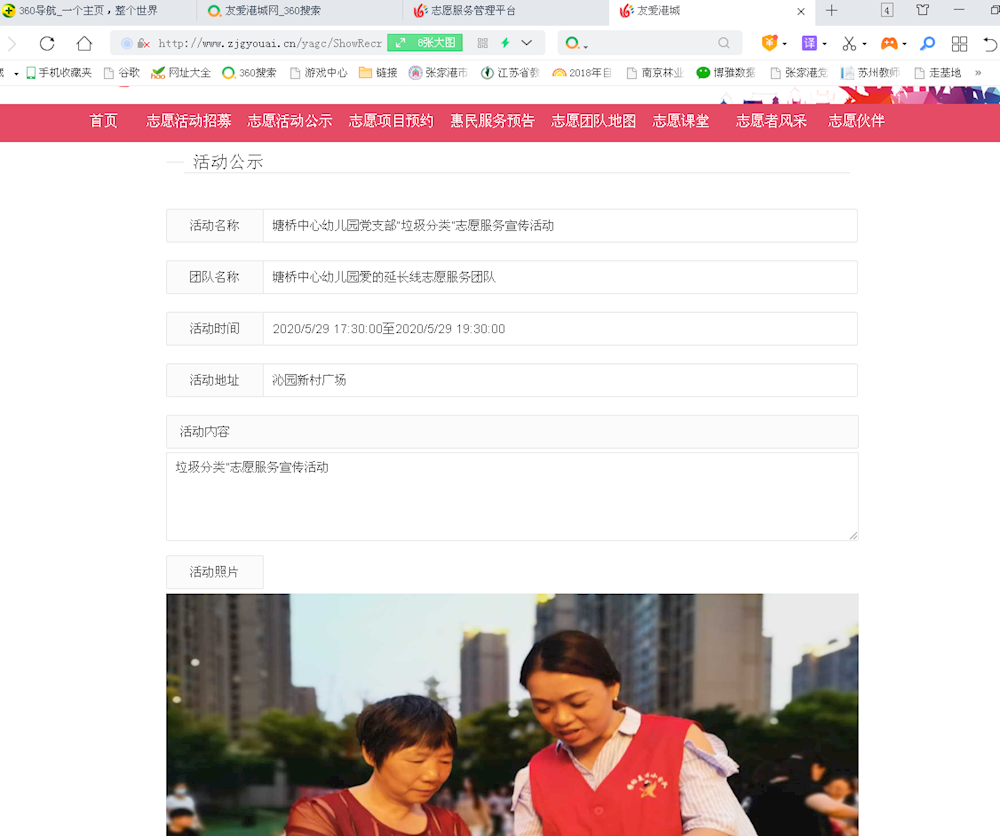Open the game center gamepad icon

[x=890, y=44]
